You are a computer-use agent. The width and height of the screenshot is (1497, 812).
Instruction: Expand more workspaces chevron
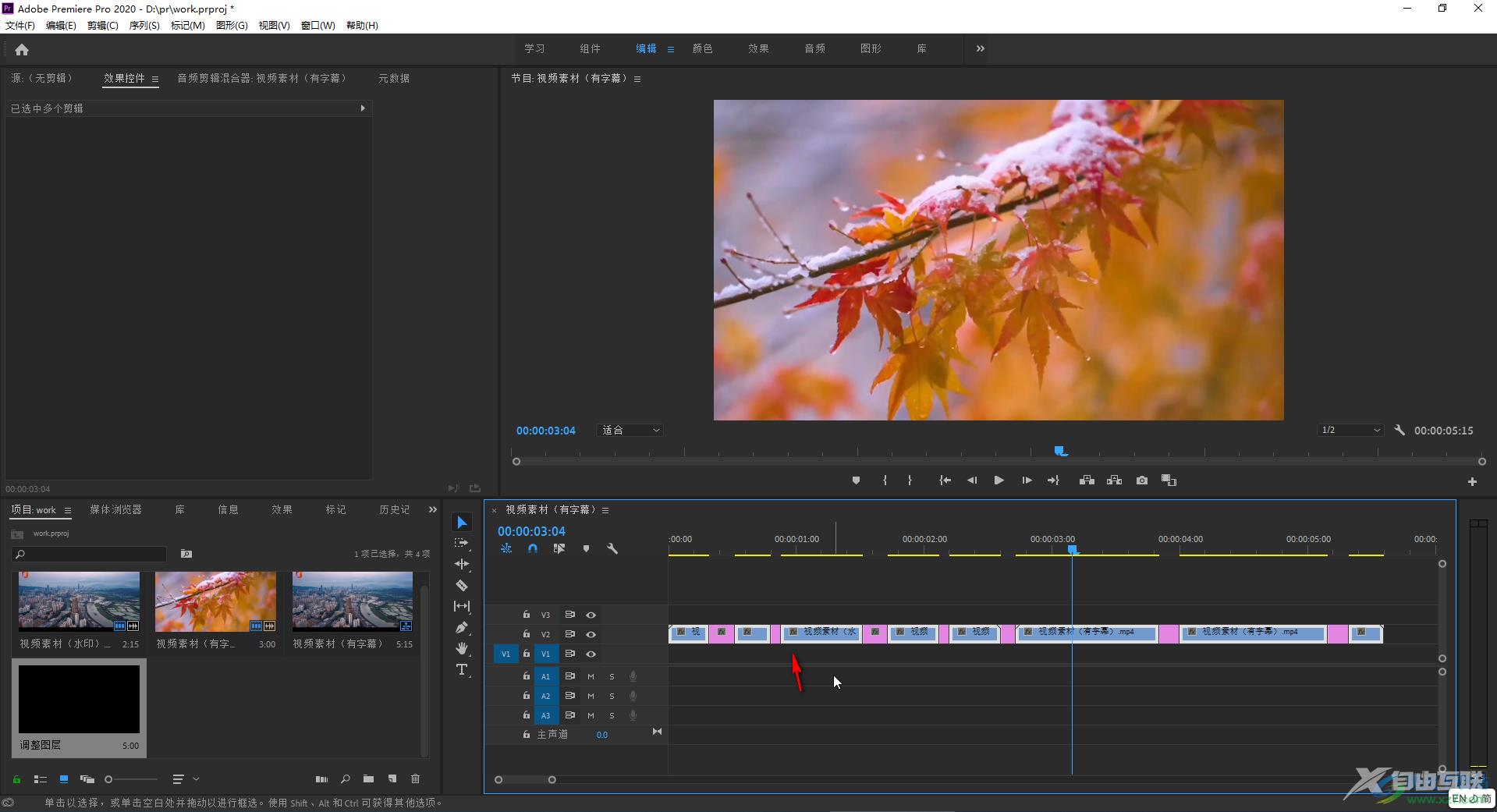point(981,48)
